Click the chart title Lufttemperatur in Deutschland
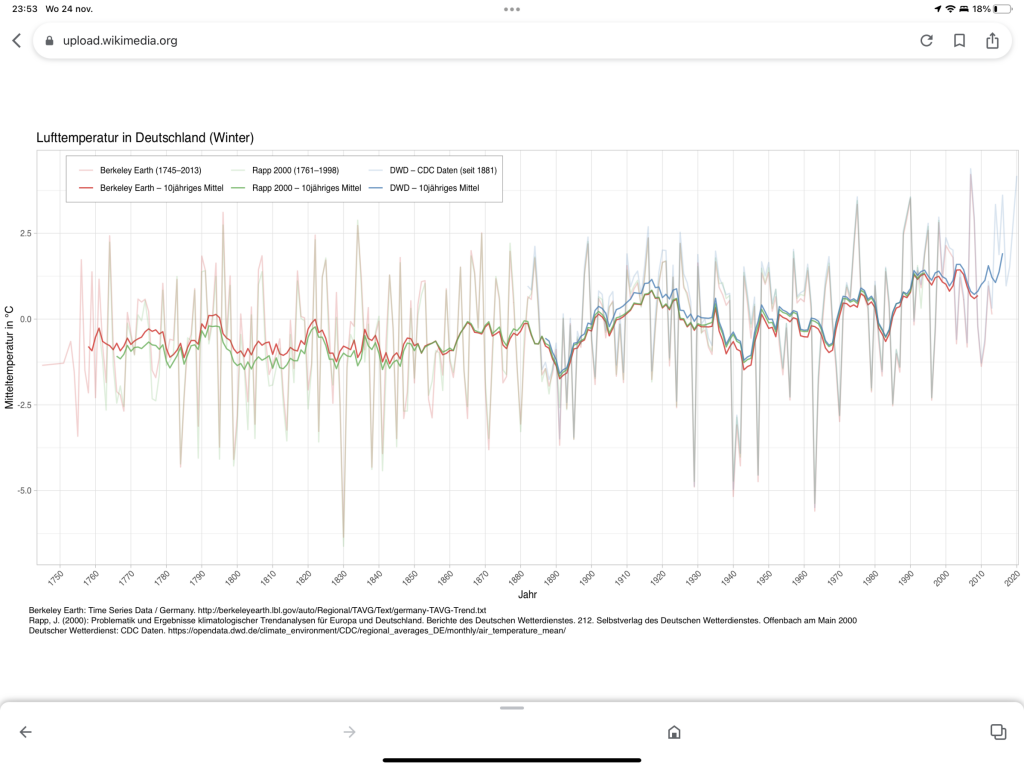1024x768 pixels. coord(145,138)
